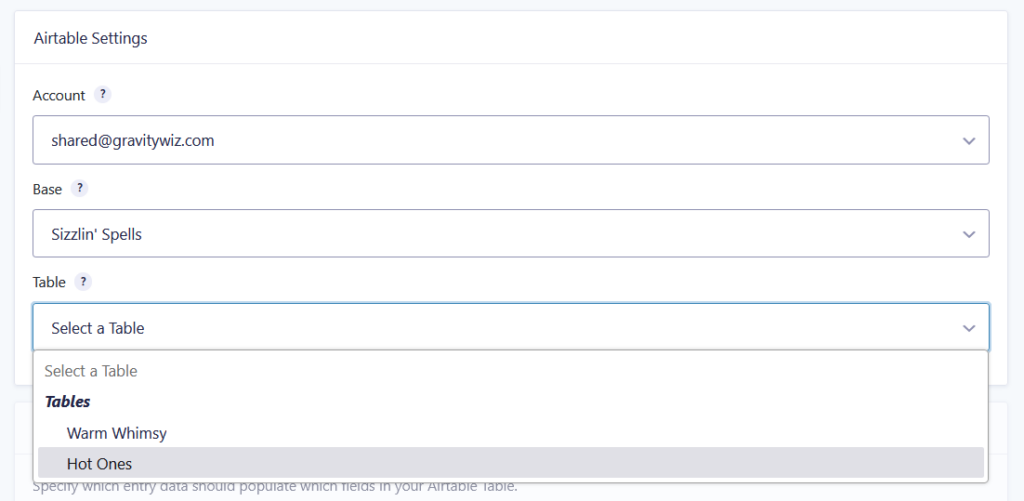Click the Base field label
The height and width of the screenshot is (501, 1024).
pos(47,189)
